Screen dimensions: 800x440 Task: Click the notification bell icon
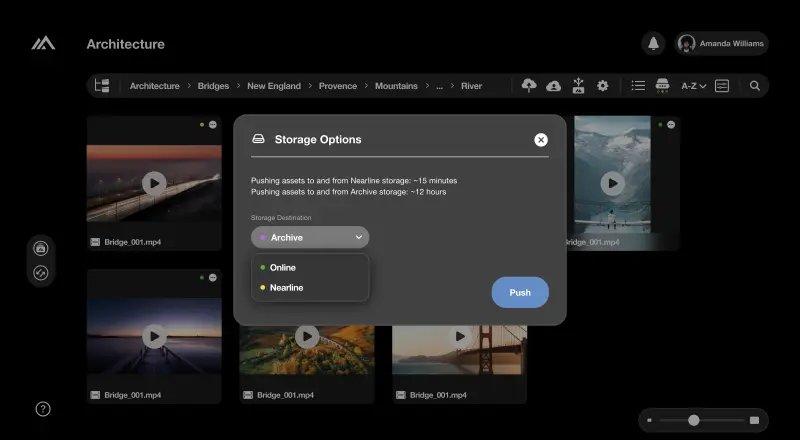[x=653, y=44]
